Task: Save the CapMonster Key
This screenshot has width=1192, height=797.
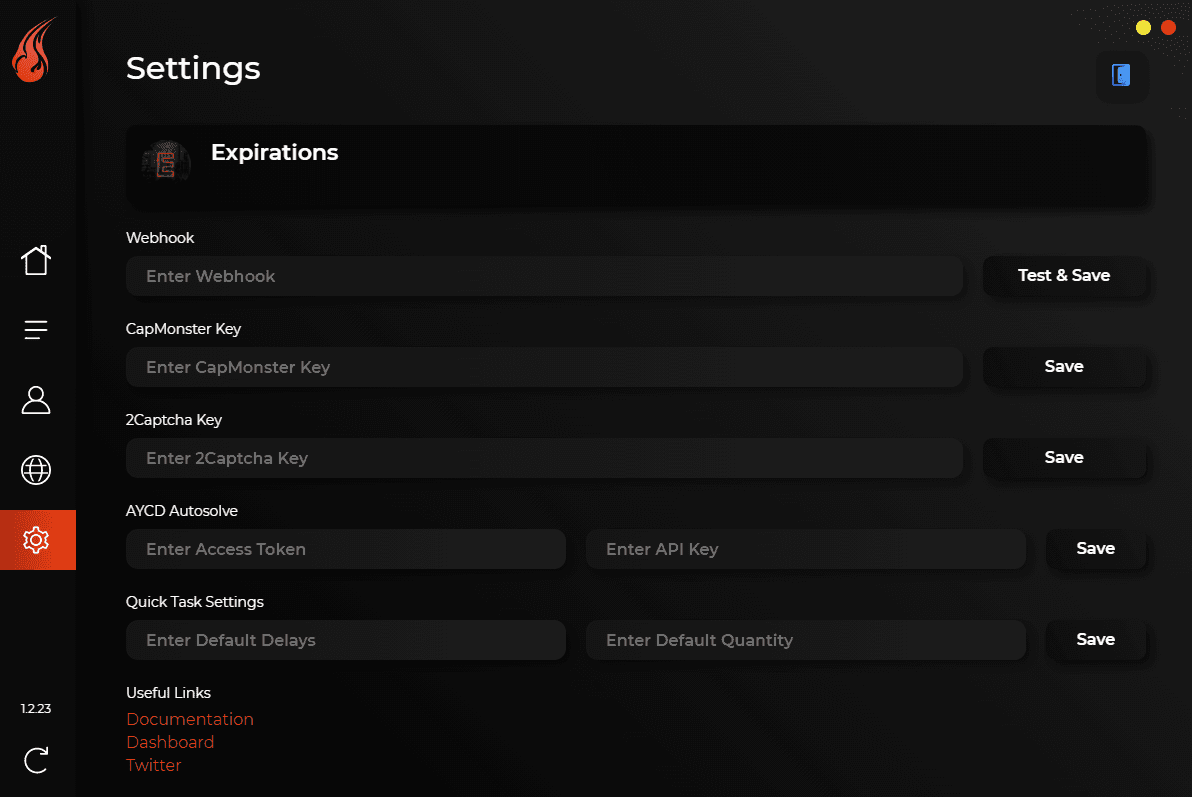Action: (1064, 367)
